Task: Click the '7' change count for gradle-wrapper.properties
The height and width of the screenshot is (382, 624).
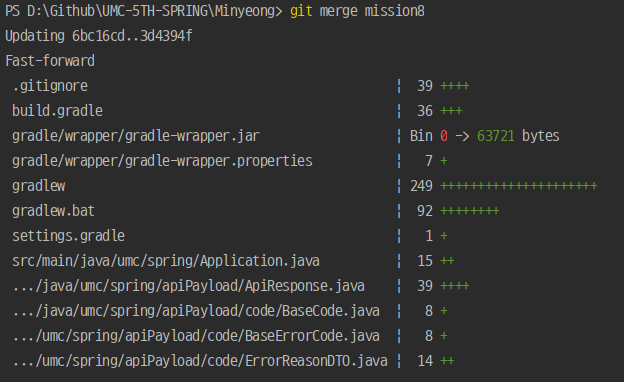Action: [x=429, y=161]
